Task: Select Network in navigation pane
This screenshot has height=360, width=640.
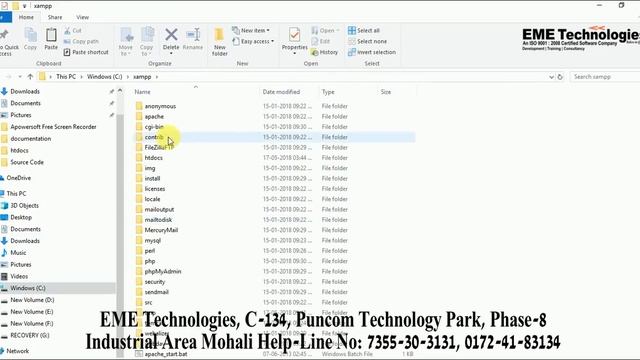Action: coord(18,351)
